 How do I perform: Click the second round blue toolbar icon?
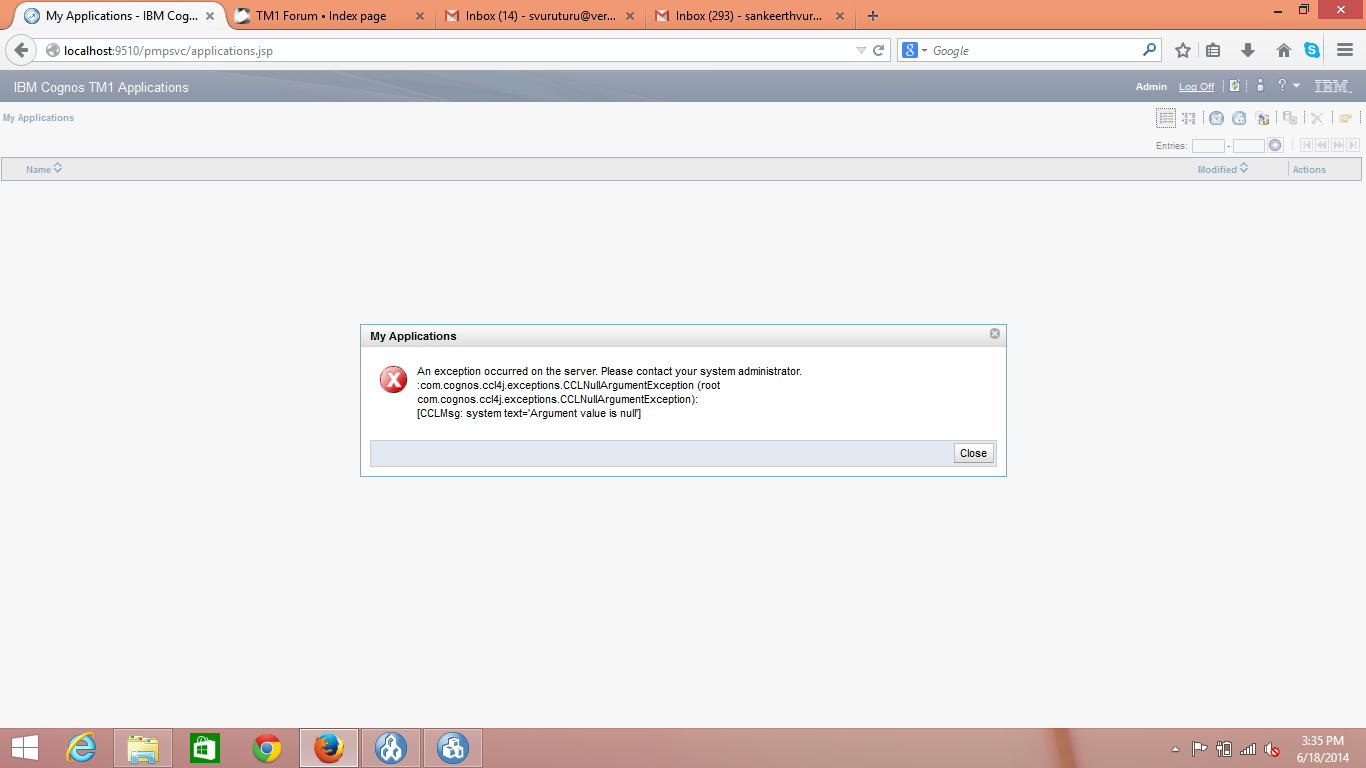click(1239, 118)
